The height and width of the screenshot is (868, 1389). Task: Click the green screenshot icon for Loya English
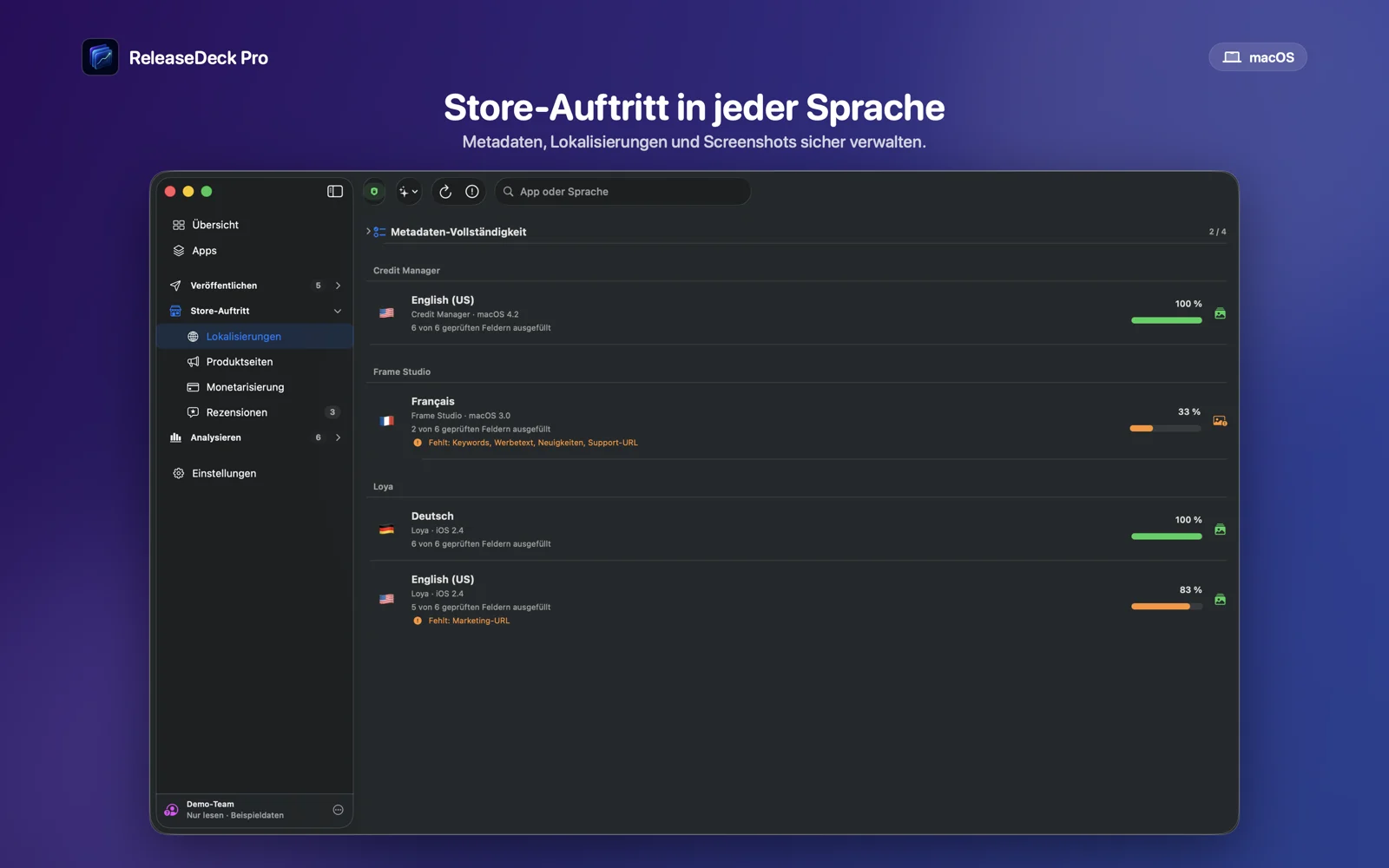[x=1220, y=599]
